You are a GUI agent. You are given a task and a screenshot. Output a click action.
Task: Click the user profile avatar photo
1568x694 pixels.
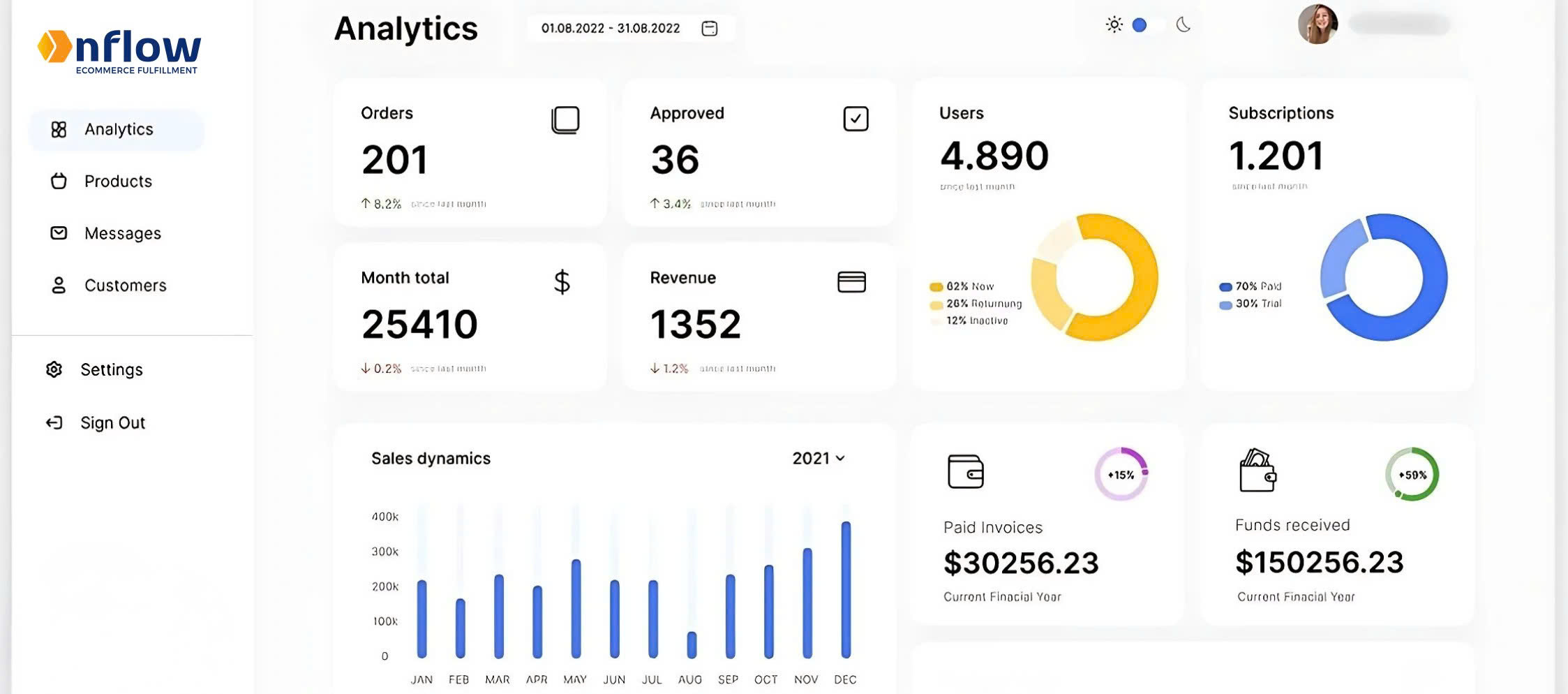pos(1317,24)
